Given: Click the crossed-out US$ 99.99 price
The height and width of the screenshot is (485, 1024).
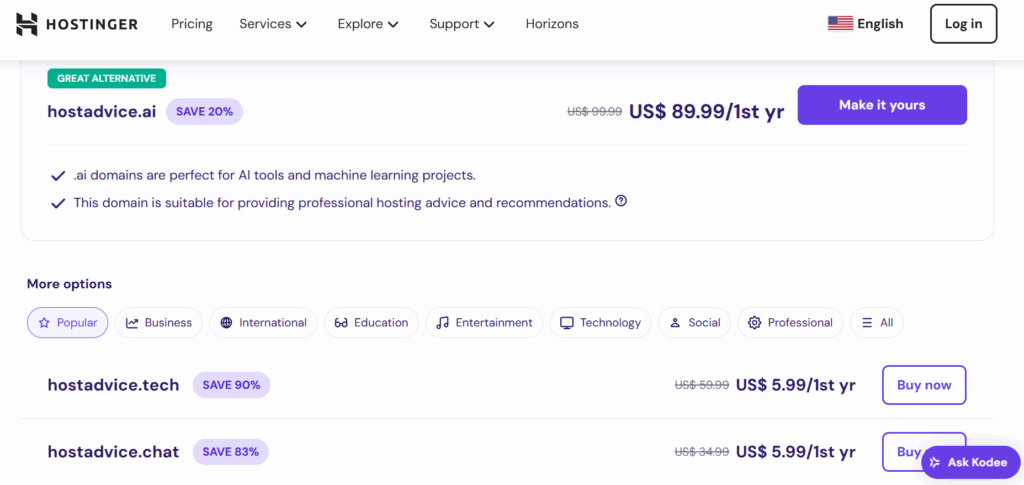Looking at the screenshot, I should tap(594, 112).
